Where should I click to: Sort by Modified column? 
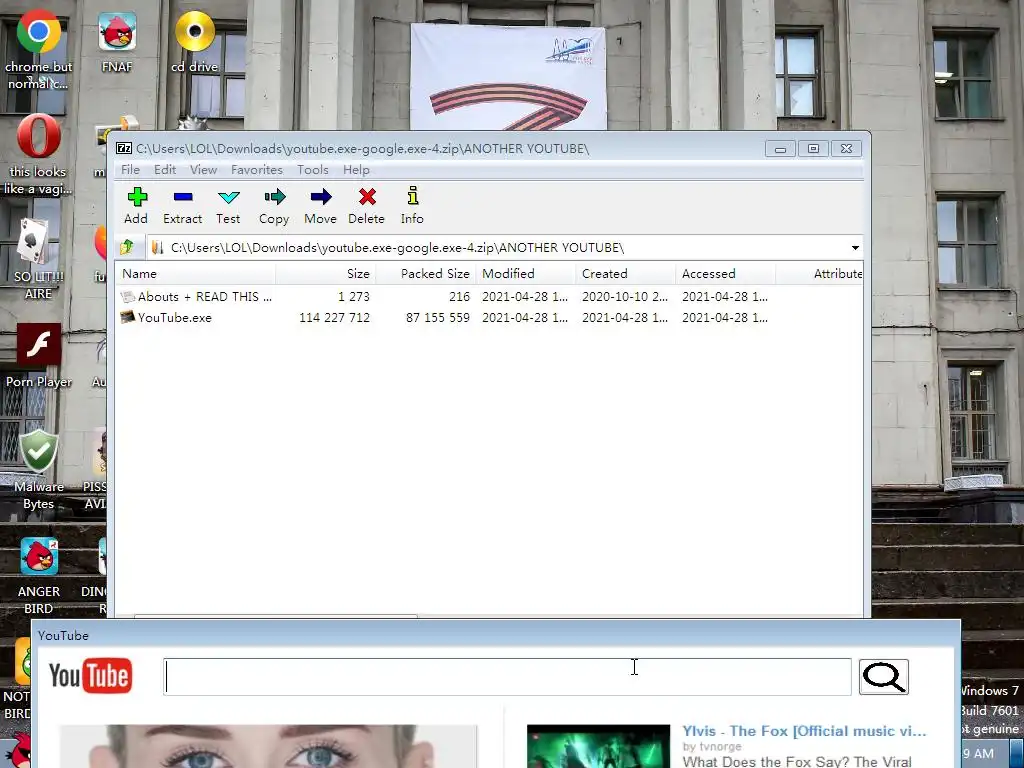click(x=526, y=274)
